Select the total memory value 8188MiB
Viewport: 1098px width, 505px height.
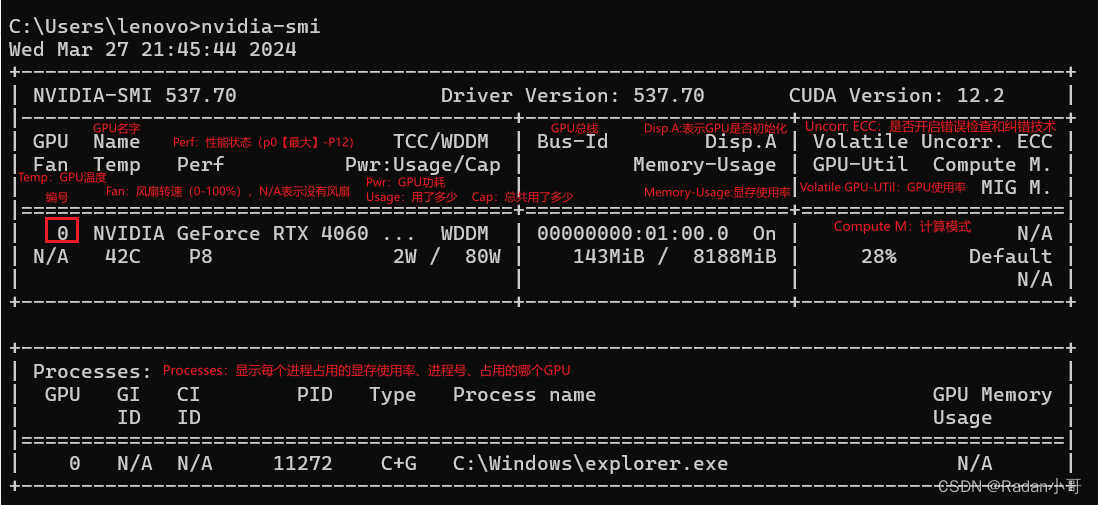tap(734, 257)
